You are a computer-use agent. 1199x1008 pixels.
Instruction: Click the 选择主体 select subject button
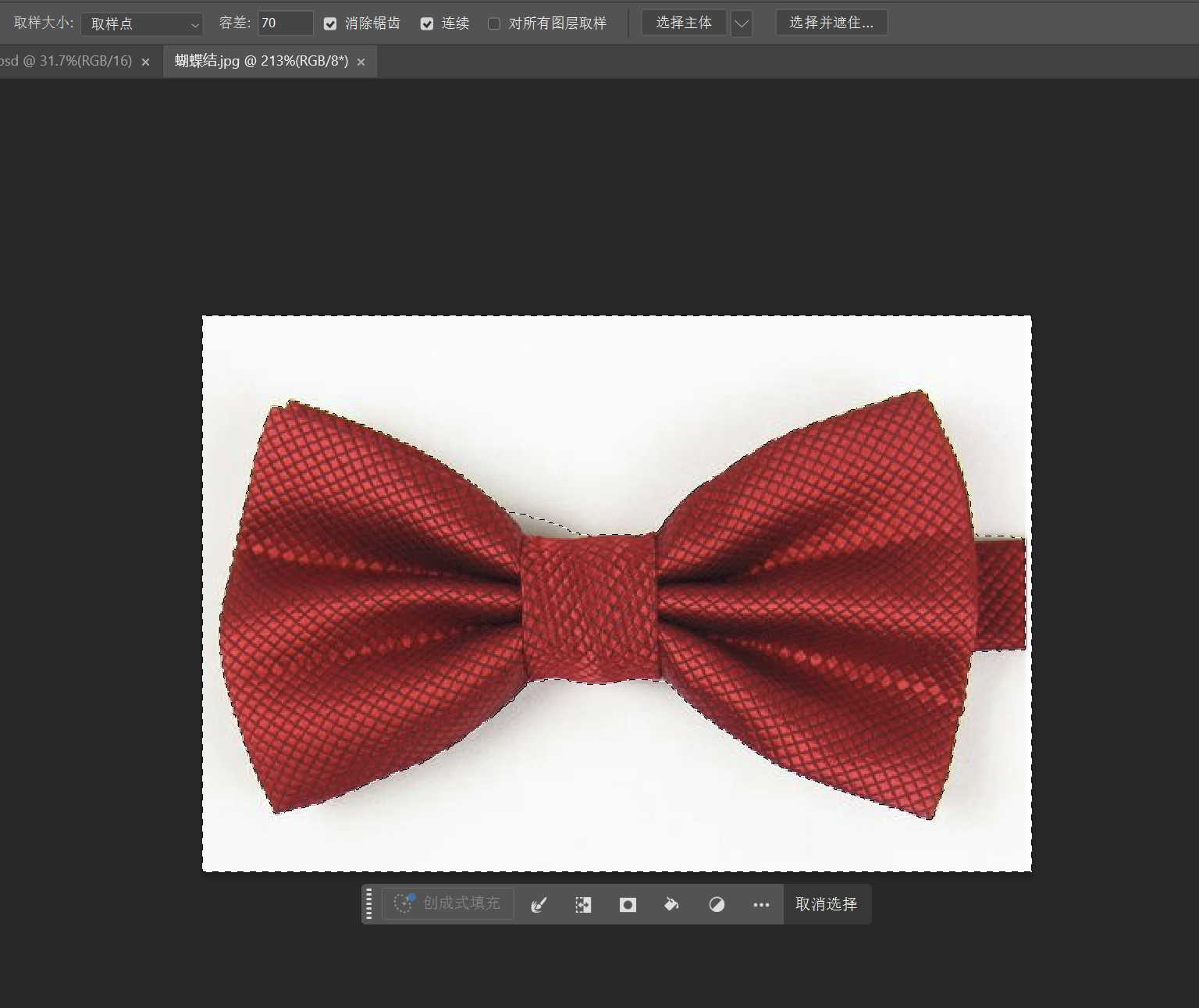684,23
